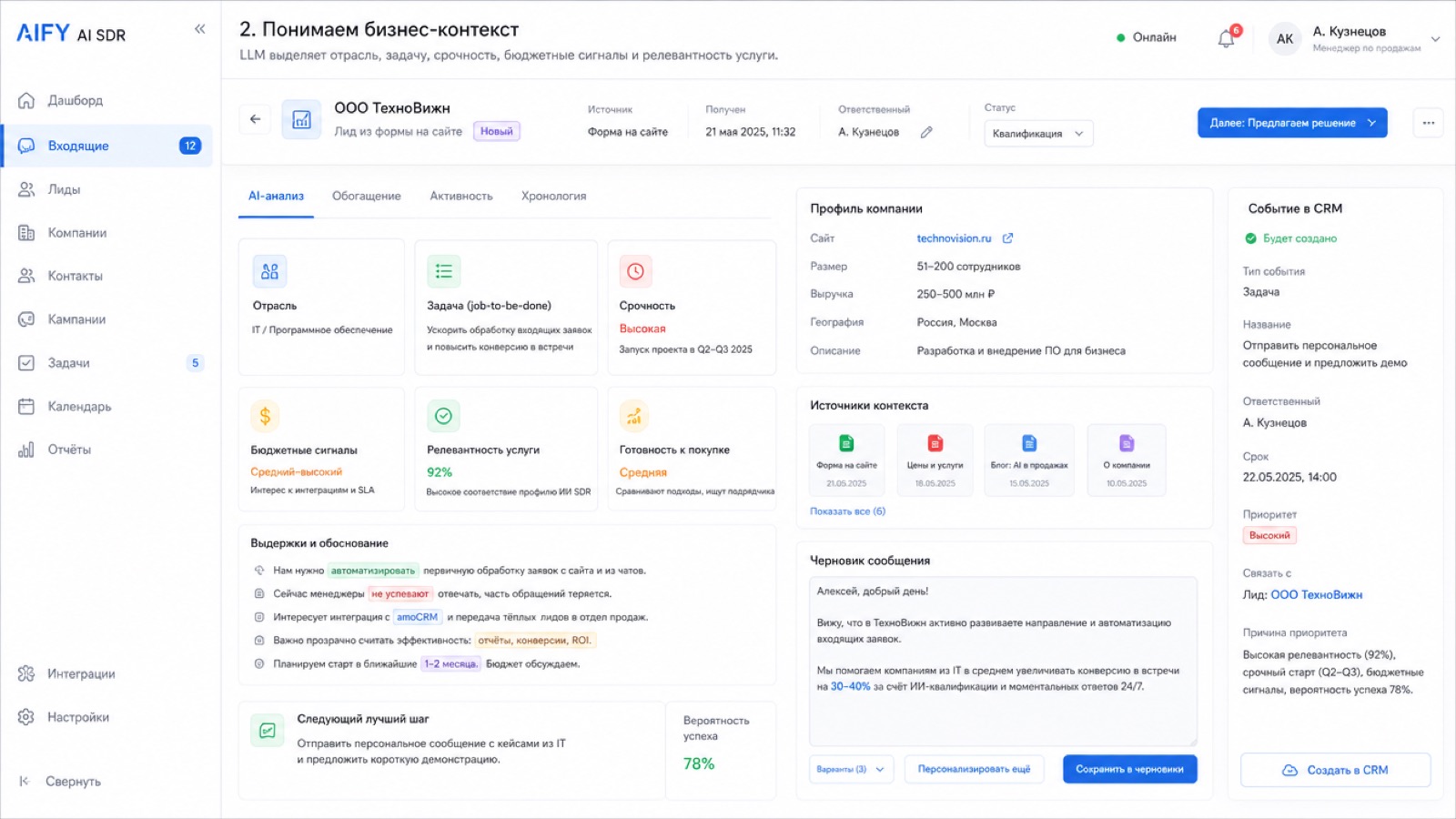
Task: Open more options three-dots button
Action: click(1428, 123)
